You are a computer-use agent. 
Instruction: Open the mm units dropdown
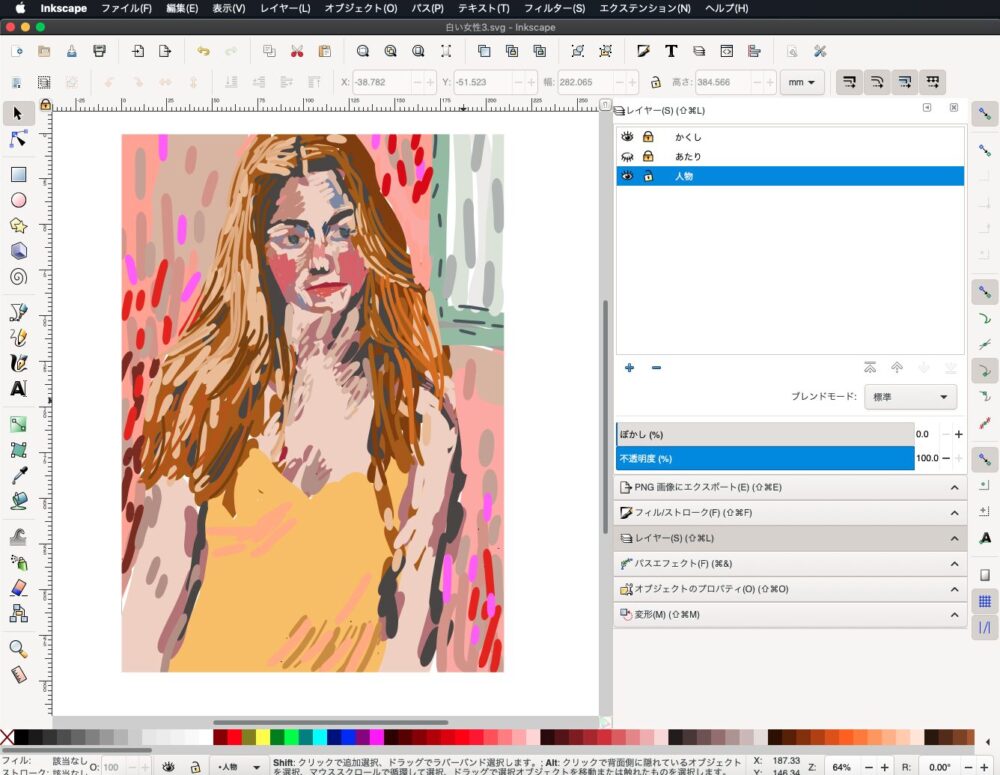click(801, 82)
